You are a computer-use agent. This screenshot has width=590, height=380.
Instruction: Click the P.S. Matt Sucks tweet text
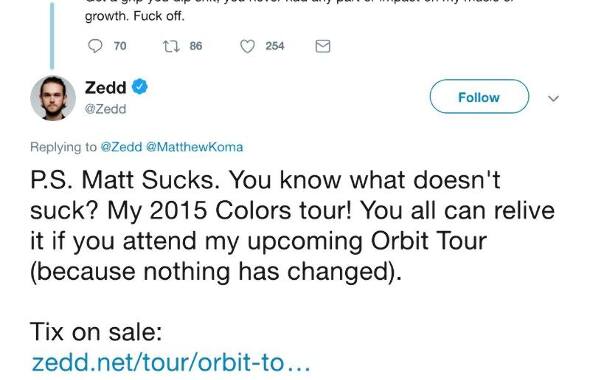292,226
